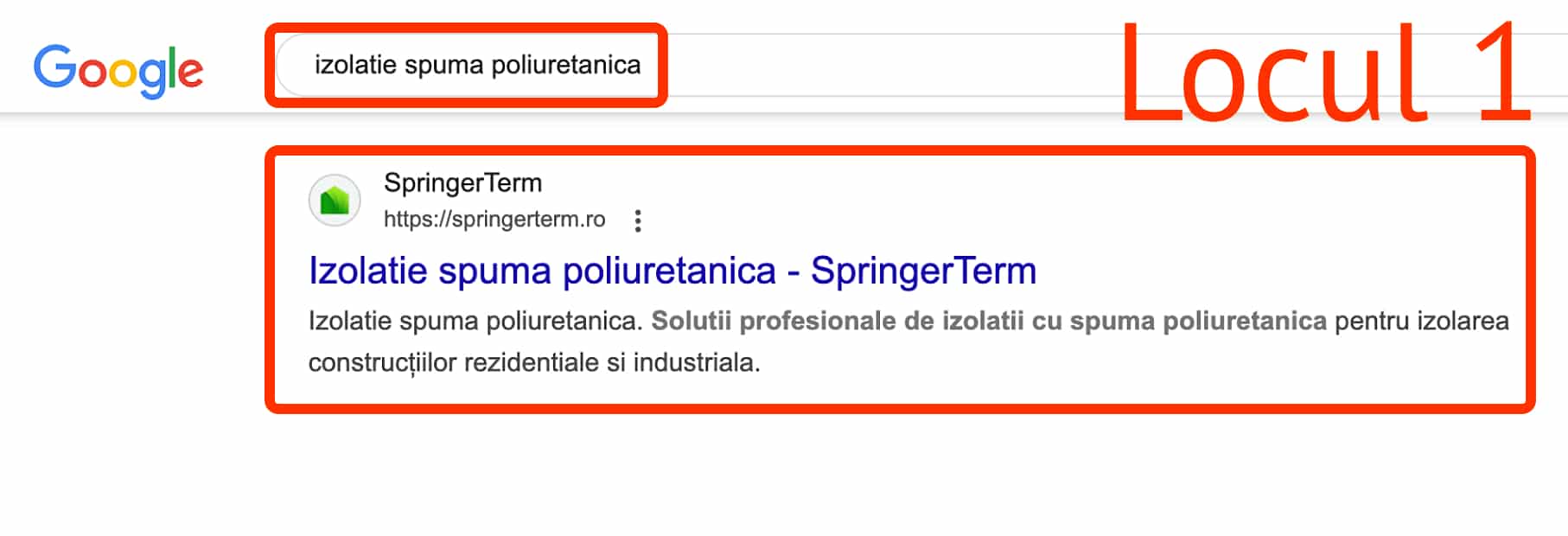Click the snippet's opening 'Izolatie spuma poliuretanica.' sentence

(x=475, y=321)
